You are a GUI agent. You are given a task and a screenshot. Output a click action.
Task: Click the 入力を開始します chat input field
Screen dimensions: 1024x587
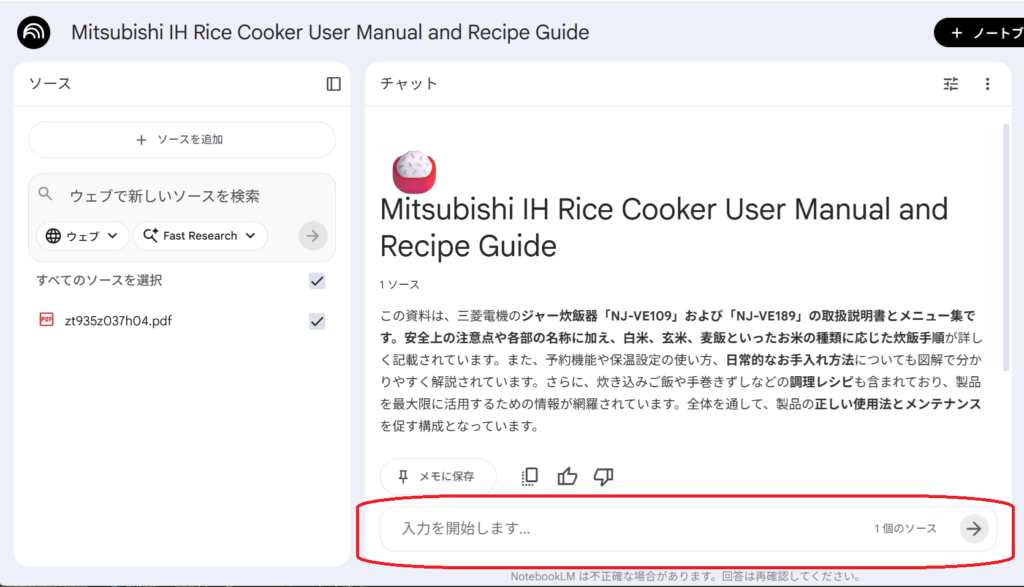(x=688, y=528)
